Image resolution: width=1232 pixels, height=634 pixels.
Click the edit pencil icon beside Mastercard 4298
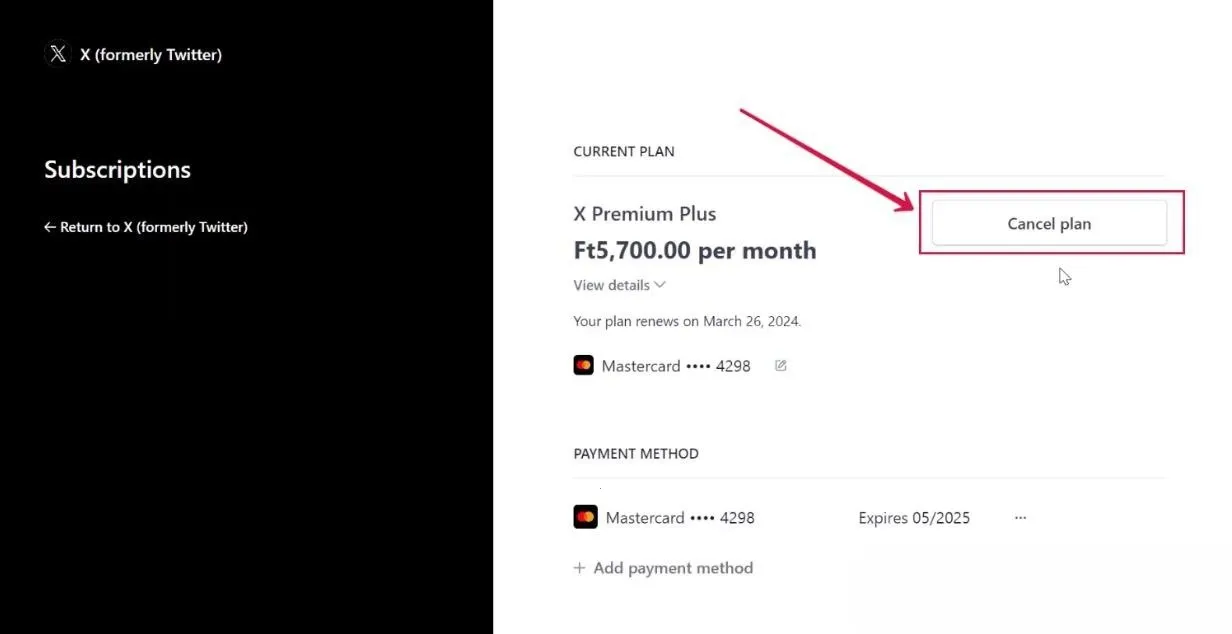pyautogui.click(x=781, y=366)
